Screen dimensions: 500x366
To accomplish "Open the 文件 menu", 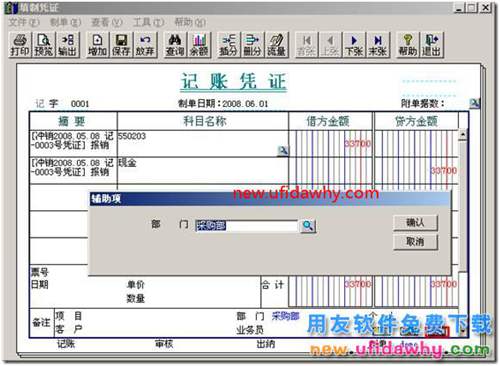I will click(24, 22).
